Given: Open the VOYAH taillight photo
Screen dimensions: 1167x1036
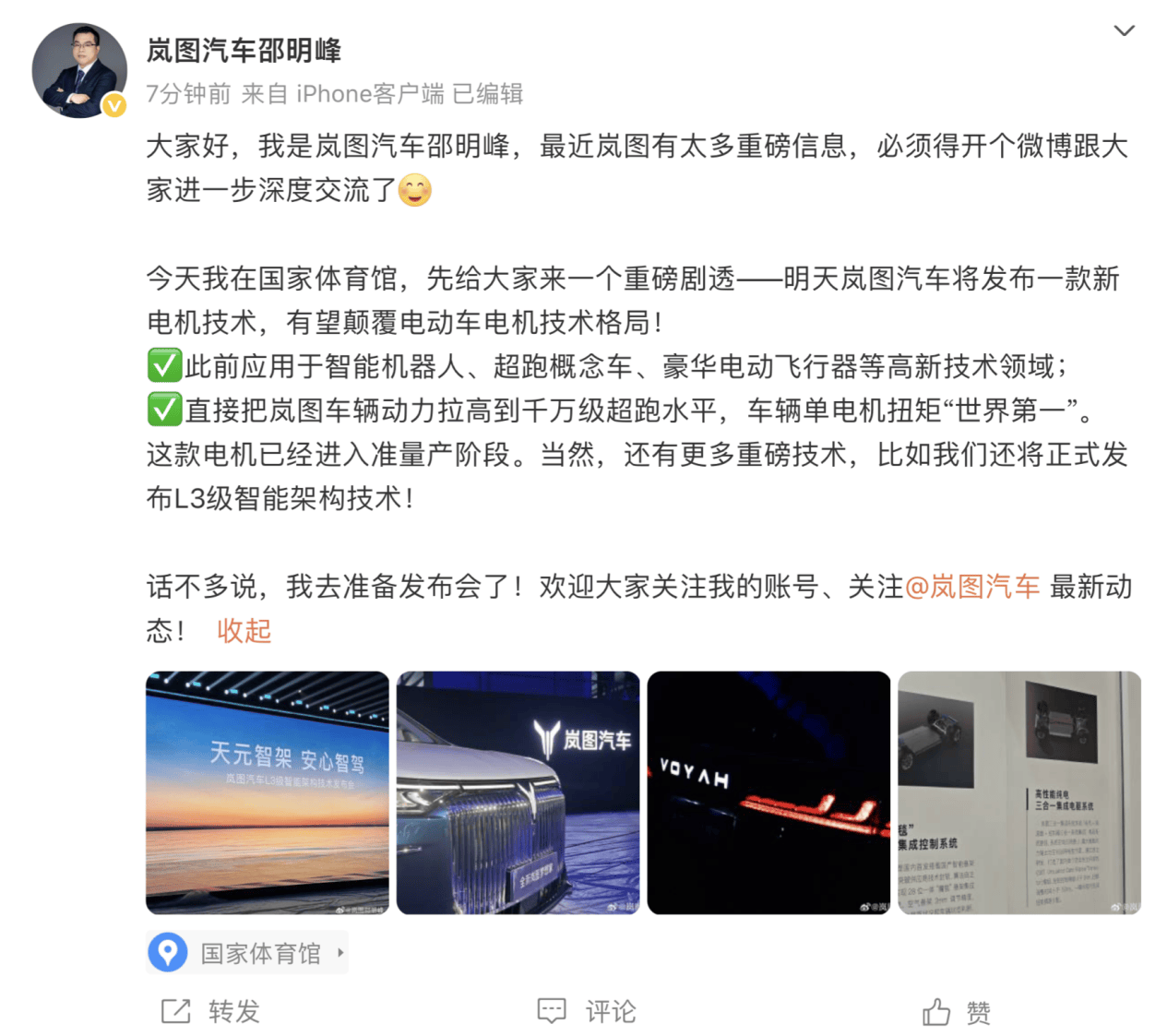Looking at the screenshot, I should coord(769,792).
